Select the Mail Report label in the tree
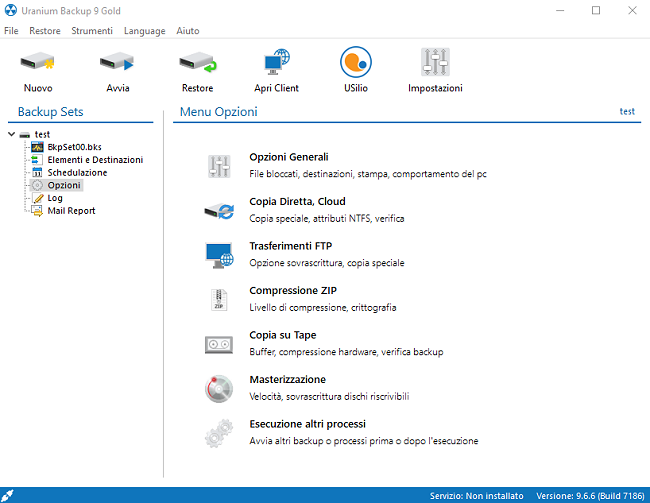 click(71, 211)
